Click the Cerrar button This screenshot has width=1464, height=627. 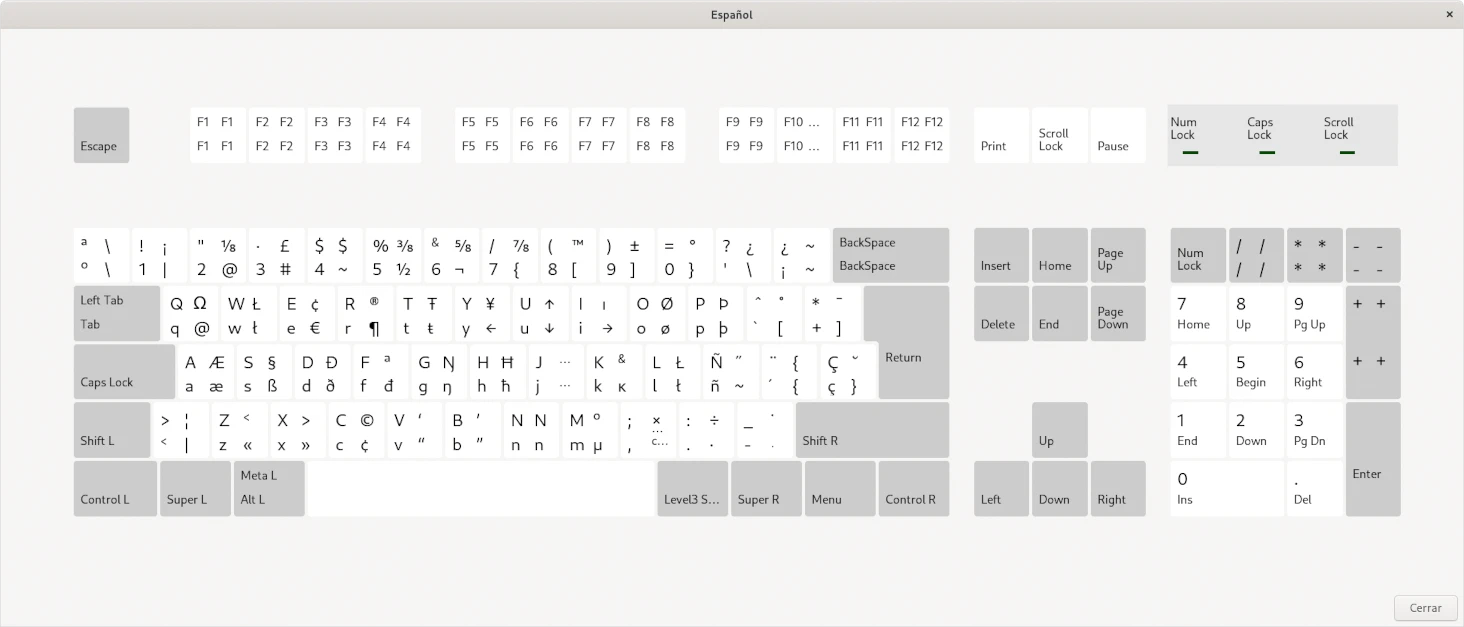pyautogui.click(x=1425, y=608)
